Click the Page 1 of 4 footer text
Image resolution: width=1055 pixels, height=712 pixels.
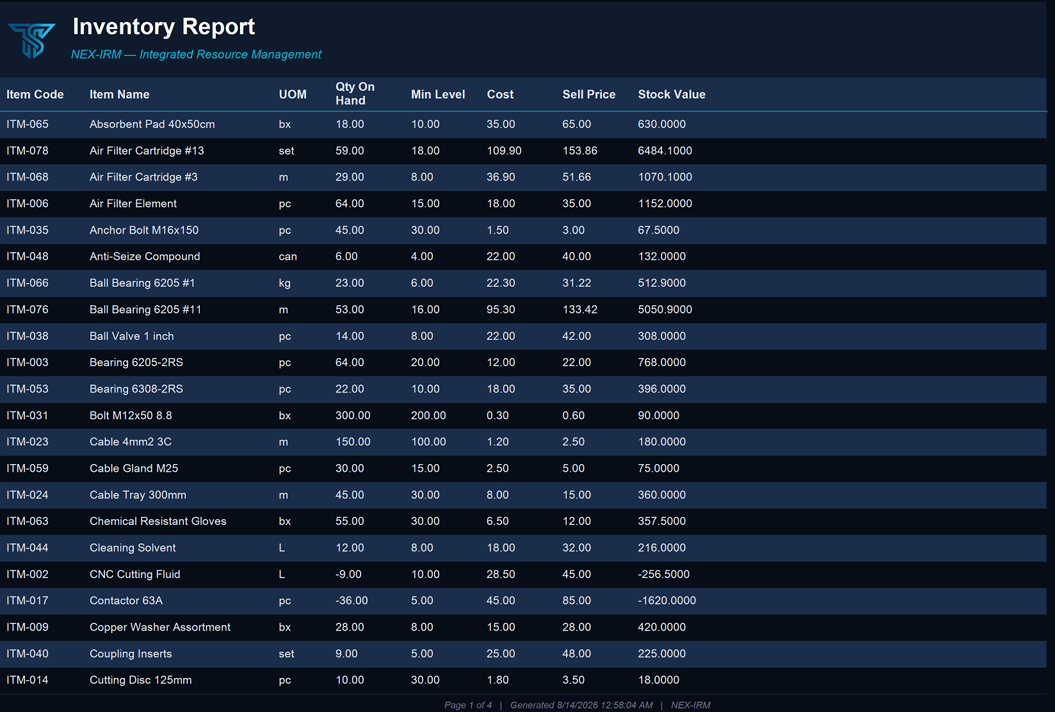(468, 705)
